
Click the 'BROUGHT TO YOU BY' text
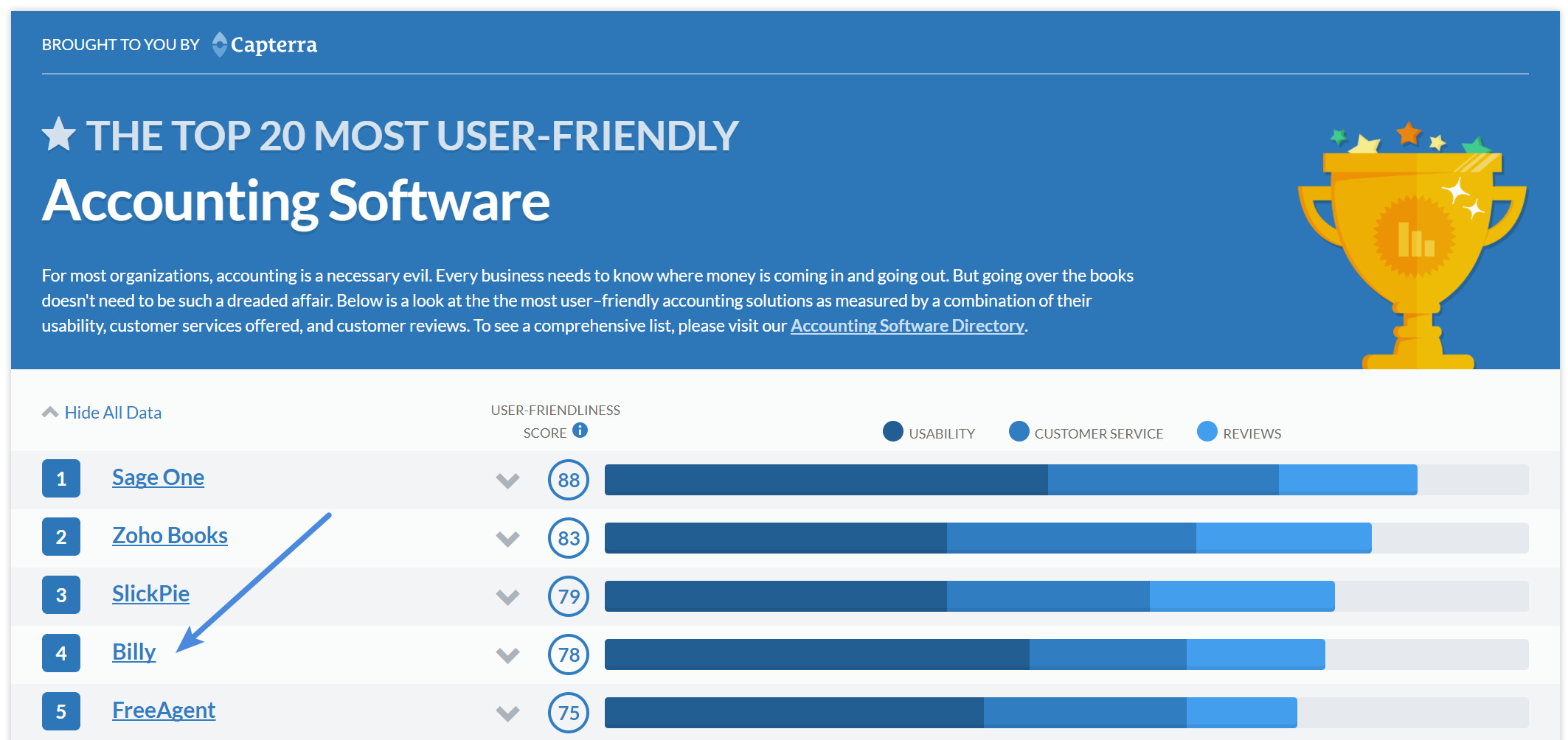tap(121, 45)
